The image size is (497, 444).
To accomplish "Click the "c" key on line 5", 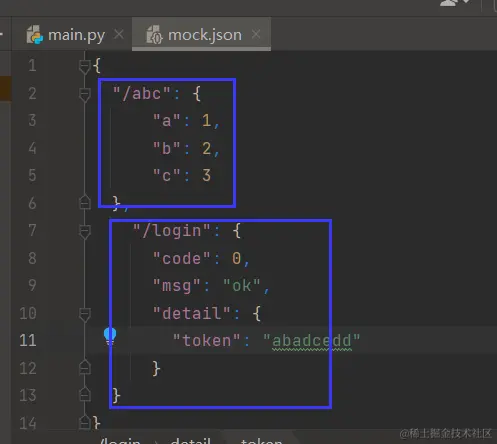I will coord(167,175).
